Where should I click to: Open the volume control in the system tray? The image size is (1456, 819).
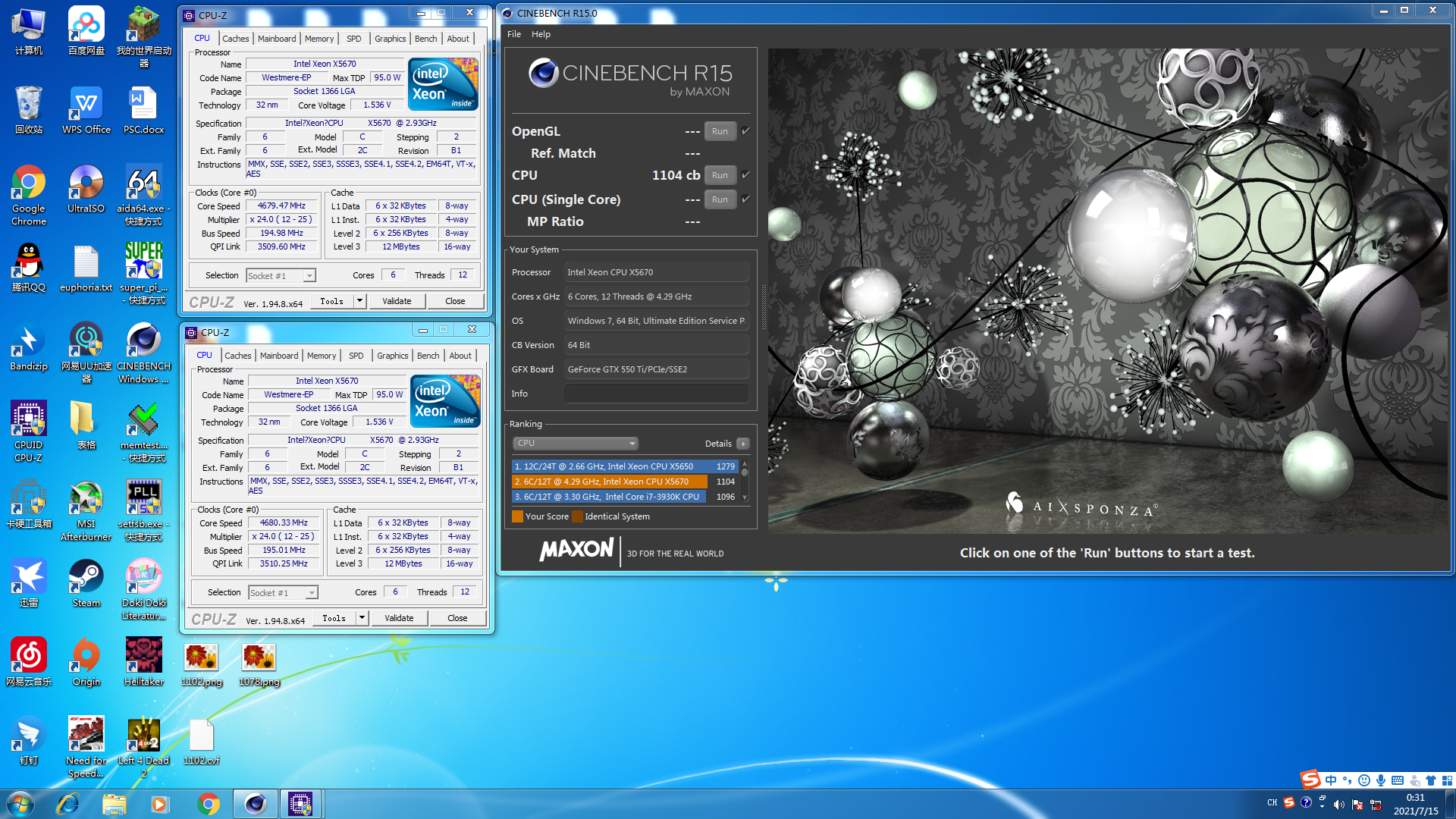click(x=1339, y=804)
